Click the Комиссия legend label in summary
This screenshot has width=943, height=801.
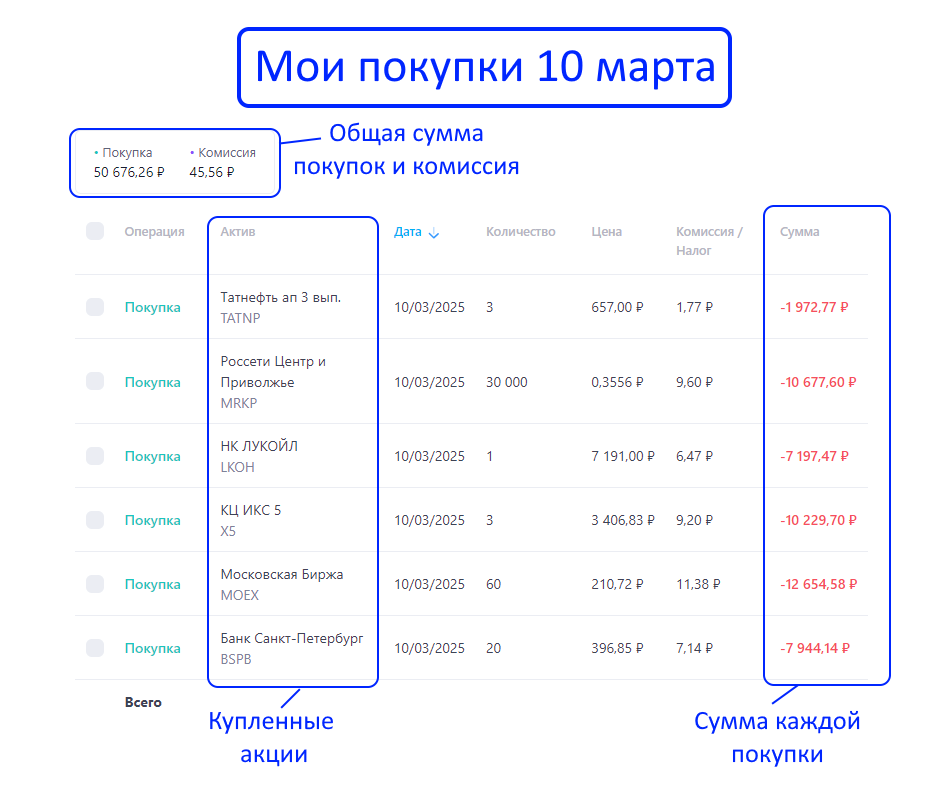point(227,153)
